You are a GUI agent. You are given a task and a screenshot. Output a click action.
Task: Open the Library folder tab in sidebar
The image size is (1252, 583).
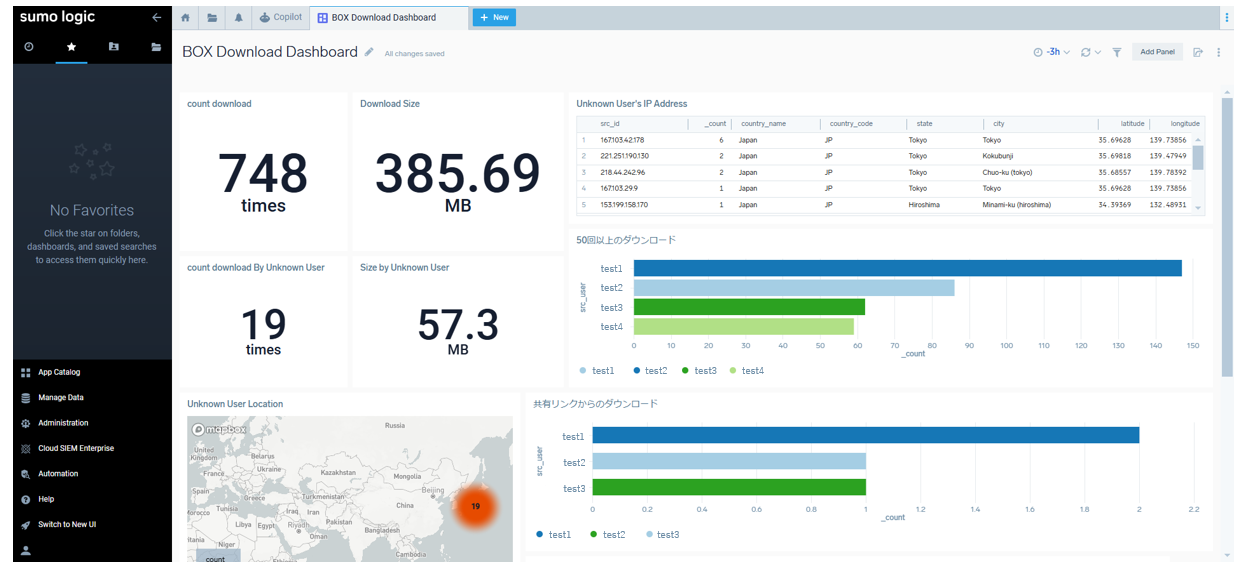(156, 47)
